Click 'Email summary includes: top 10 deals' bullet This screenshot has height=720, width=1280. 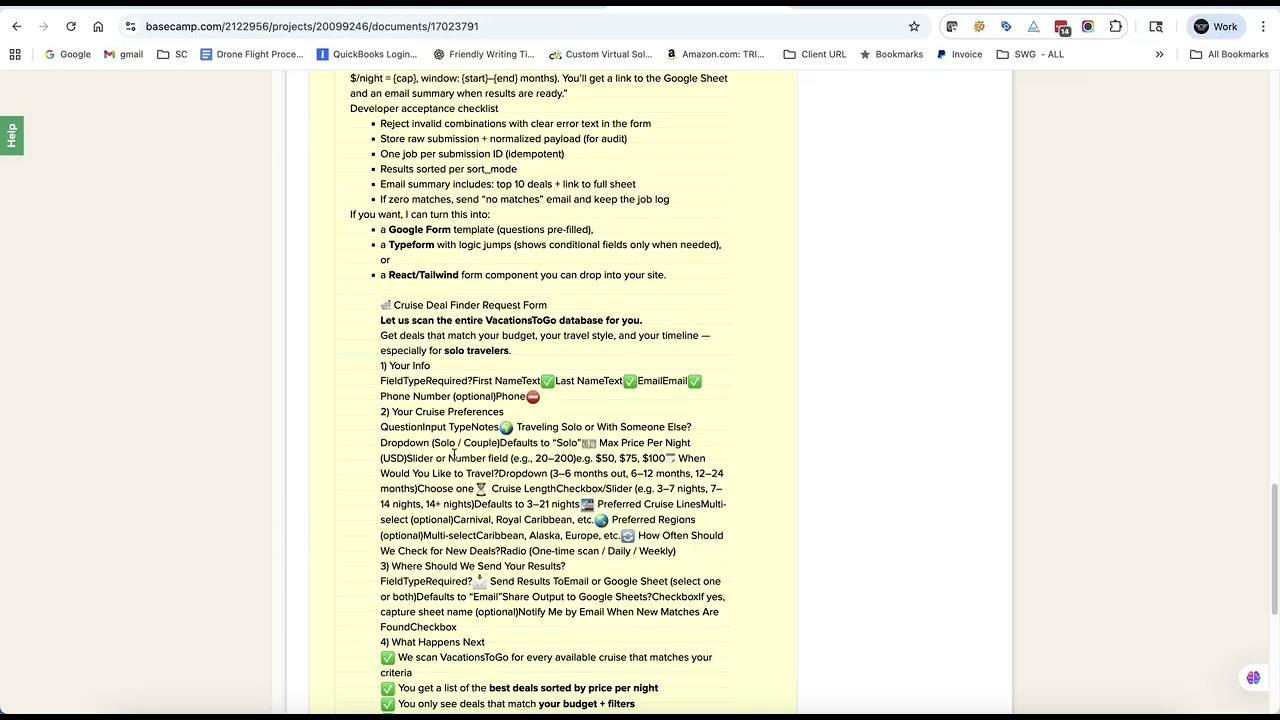click(507, 184)
